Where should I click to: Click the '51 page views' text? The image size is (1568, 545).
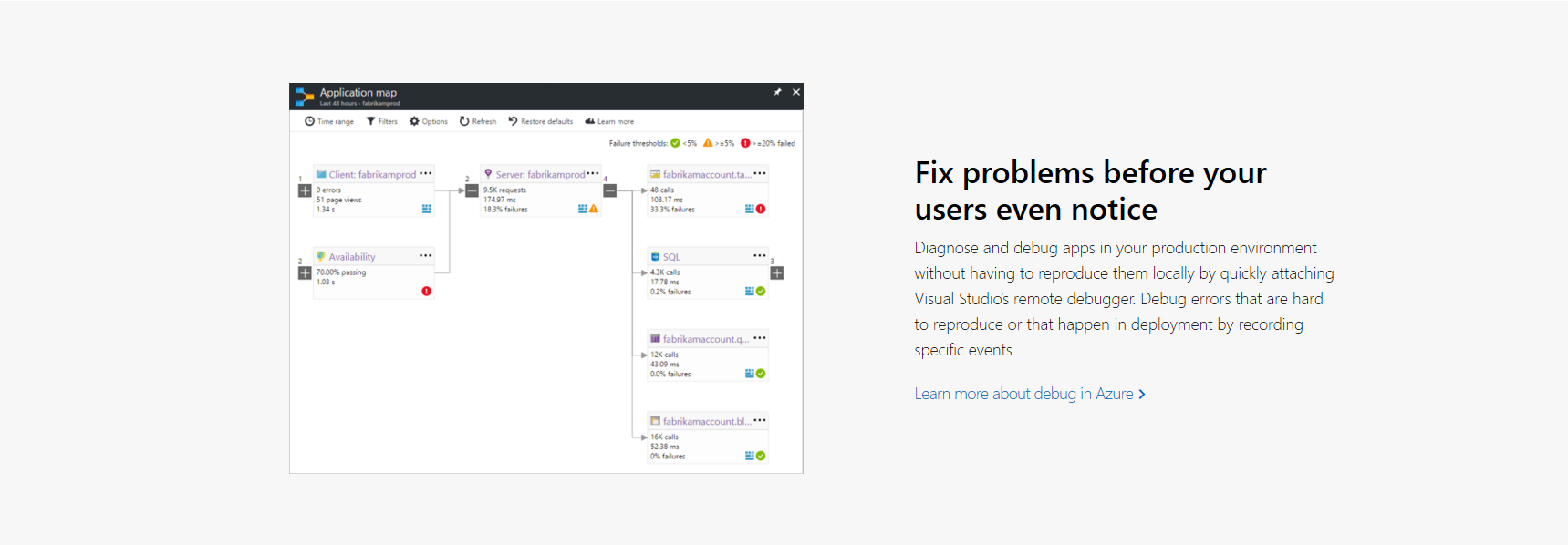pyautogui.click(x=339, y=200)
